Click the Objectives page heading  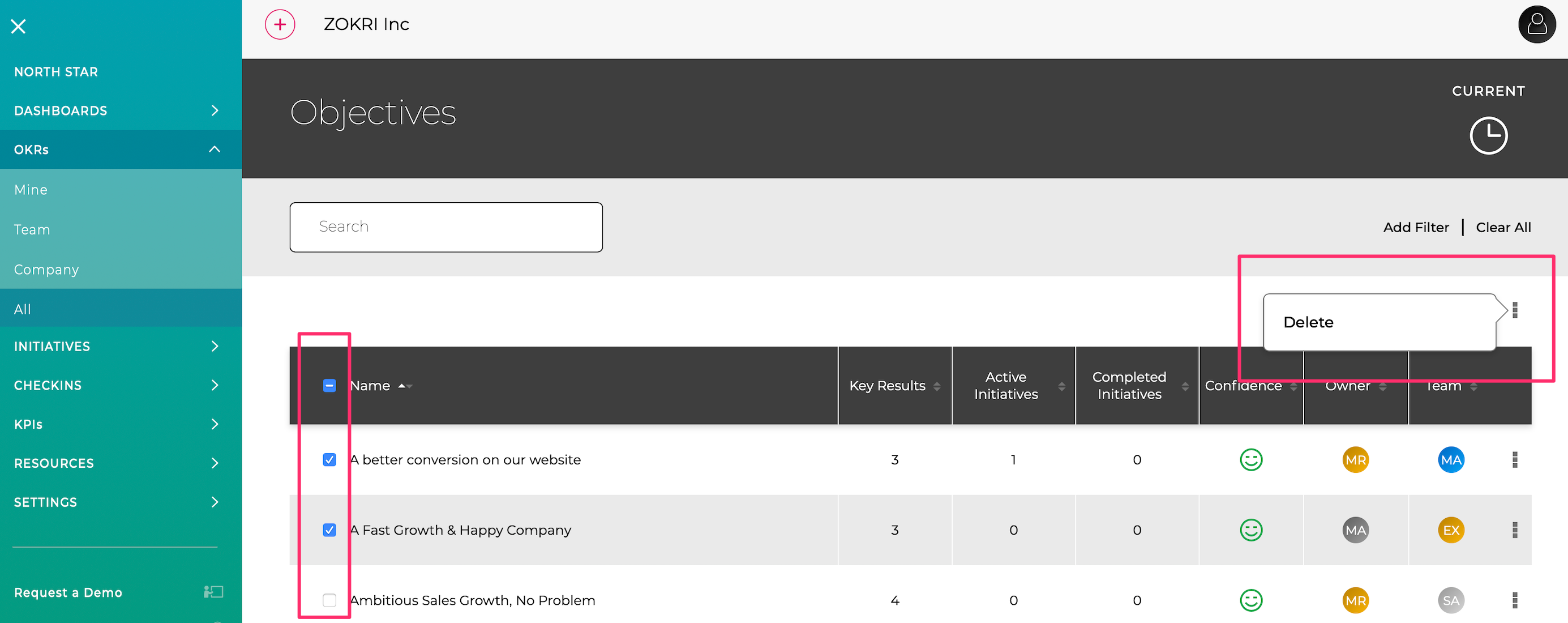[373, 113]
